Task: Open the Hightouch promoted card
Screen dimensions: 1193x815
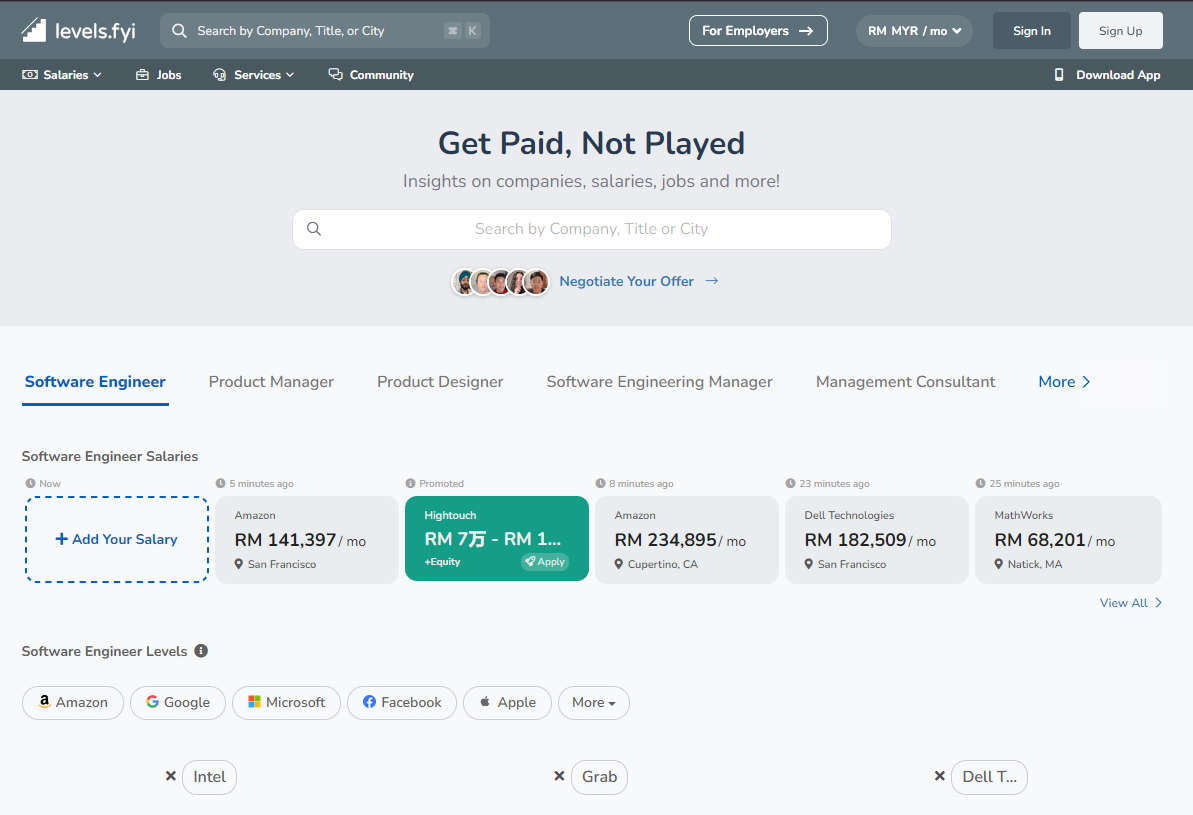Action: point(497,538)
